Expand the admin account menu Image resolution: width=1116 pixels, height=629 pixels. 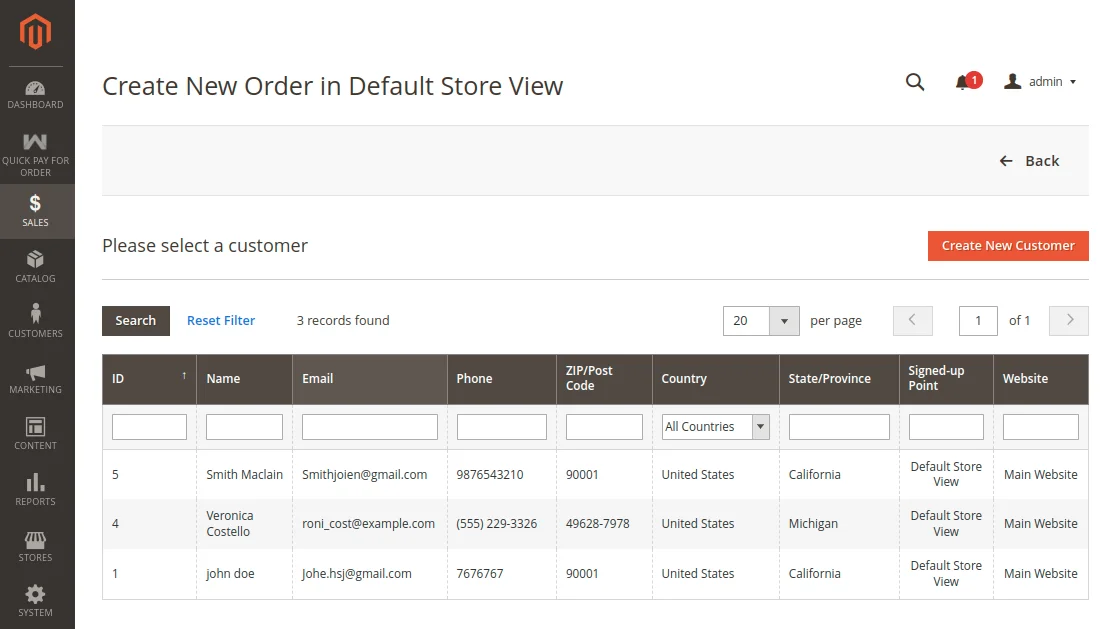[1040, 82]
